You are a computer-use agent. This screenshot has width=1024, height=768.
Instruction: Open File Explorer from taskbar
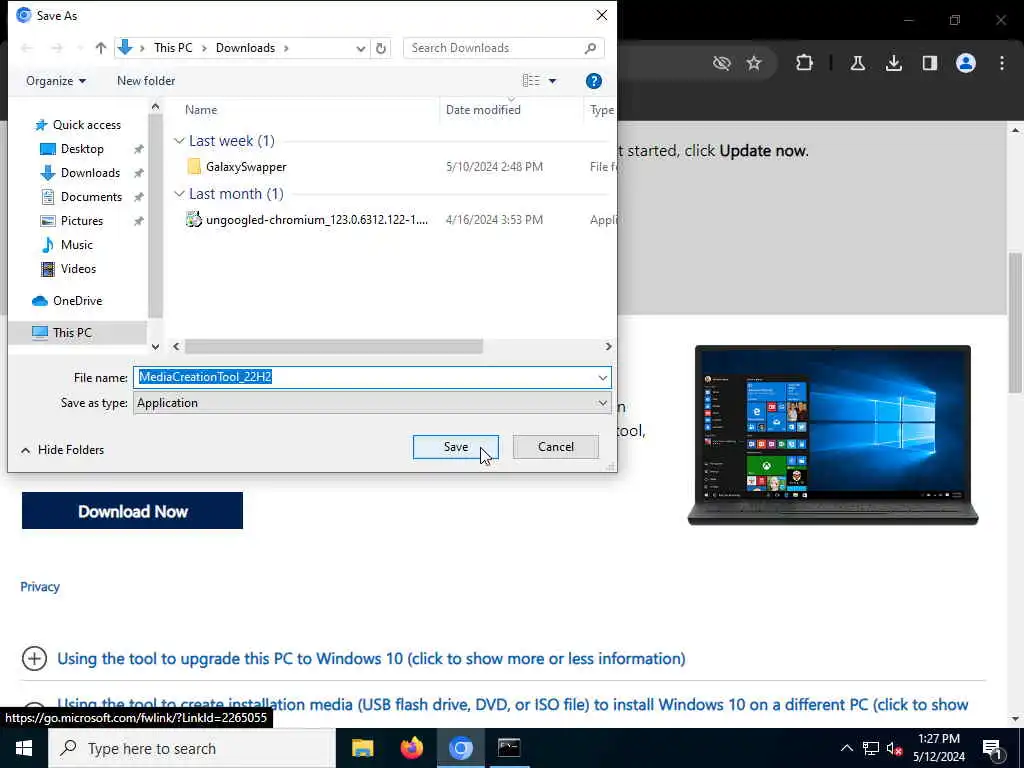[362, 748]
